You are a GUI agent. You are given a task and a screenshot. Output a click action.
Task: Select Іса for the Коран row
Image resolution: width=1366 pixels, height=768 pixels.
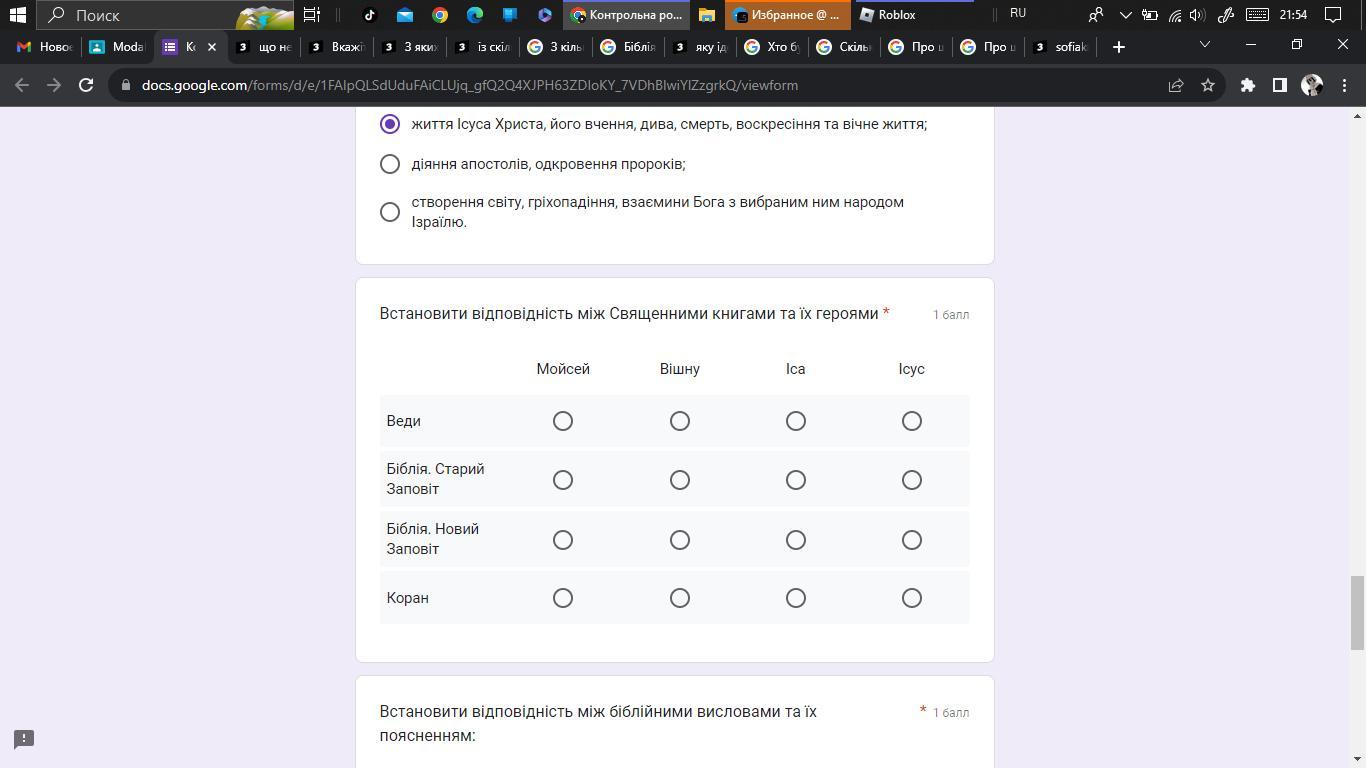point(795,598)
